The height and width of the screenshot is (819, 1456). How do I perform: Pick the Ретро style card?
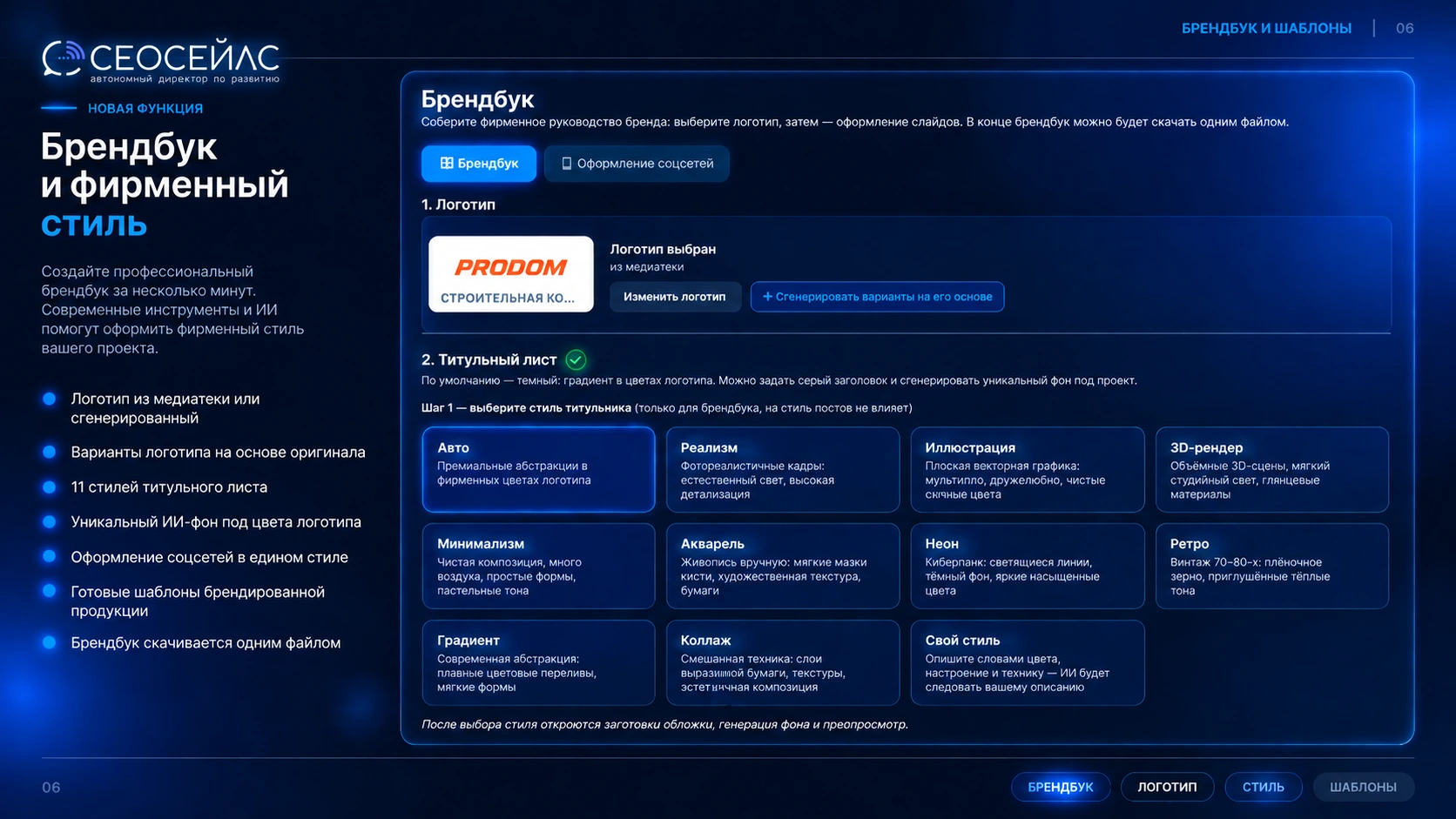pos(1272,566)
